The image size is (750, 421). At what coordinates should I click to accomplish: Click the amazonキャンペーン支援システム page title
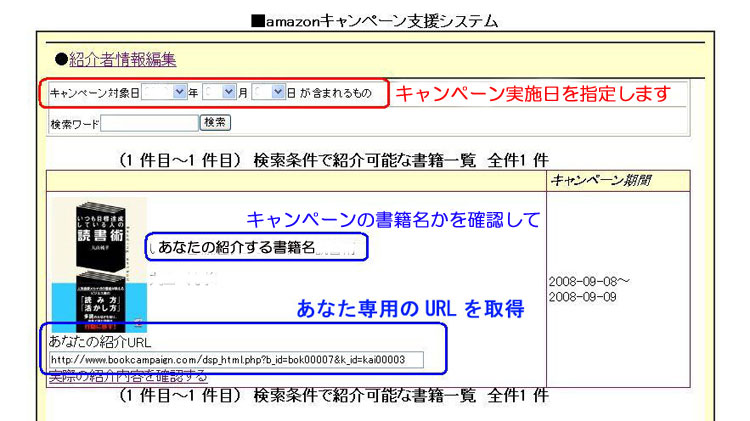point(375,20)
